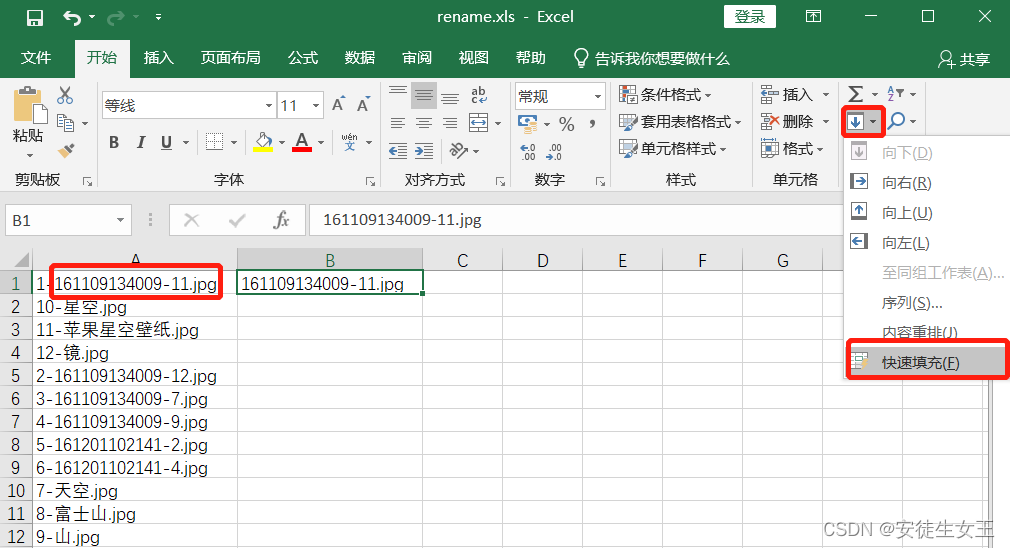Toggle Italic formatting
The width and height of the screenshot is (1010, 548).
tap(140, 142)
